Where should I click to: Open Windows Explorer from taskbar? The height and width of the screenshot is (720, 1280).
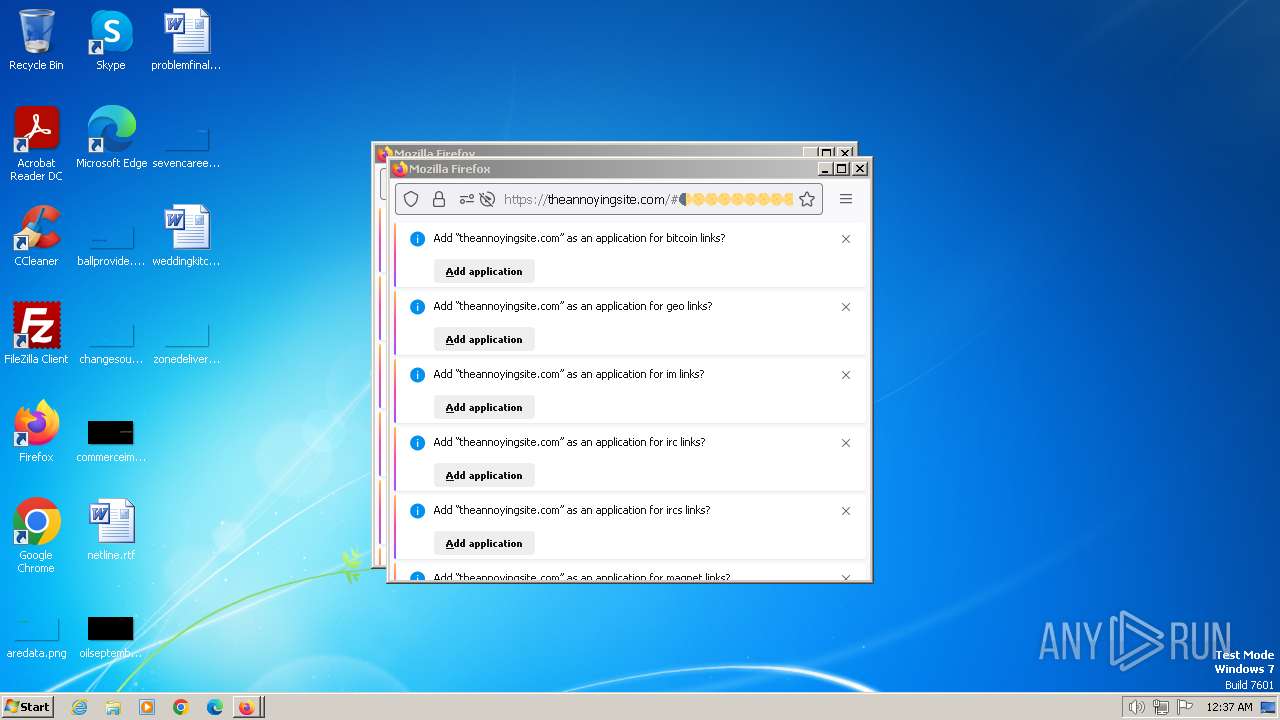(x=113, y=707)
